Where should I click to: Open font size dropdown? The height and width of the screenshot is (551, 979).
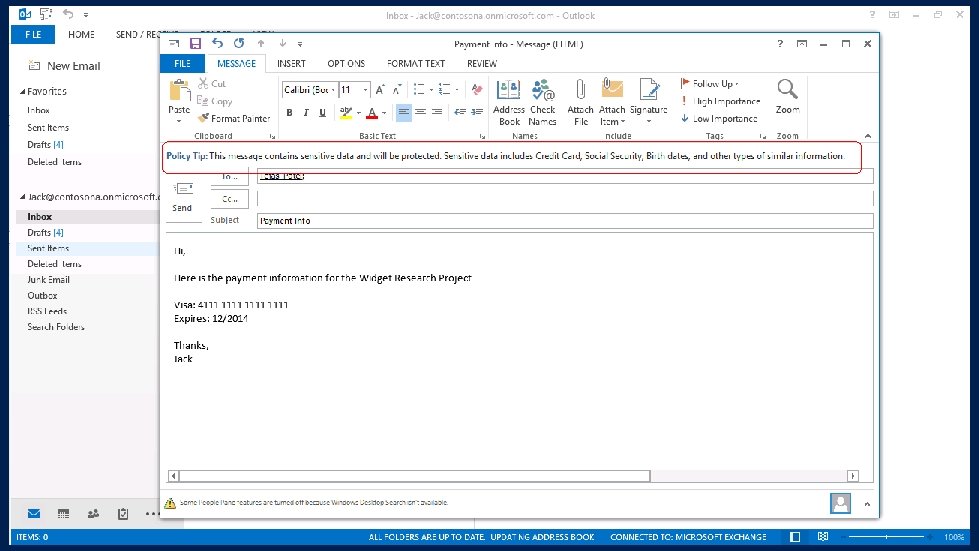point(365,90)
